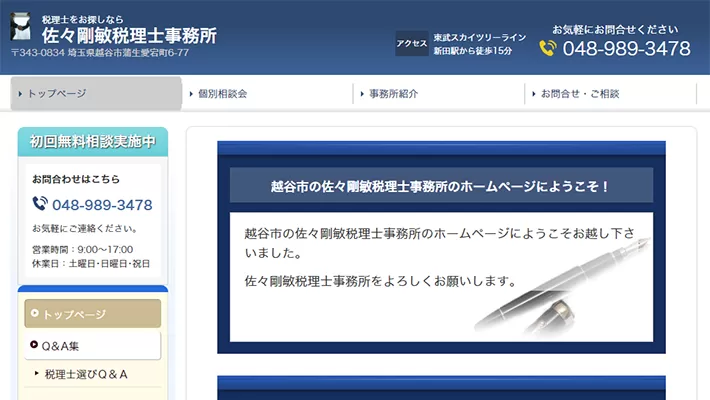
Task: Click the 初回無料相談実施中 sidebar banner
Action: click(x=92, y=141)
